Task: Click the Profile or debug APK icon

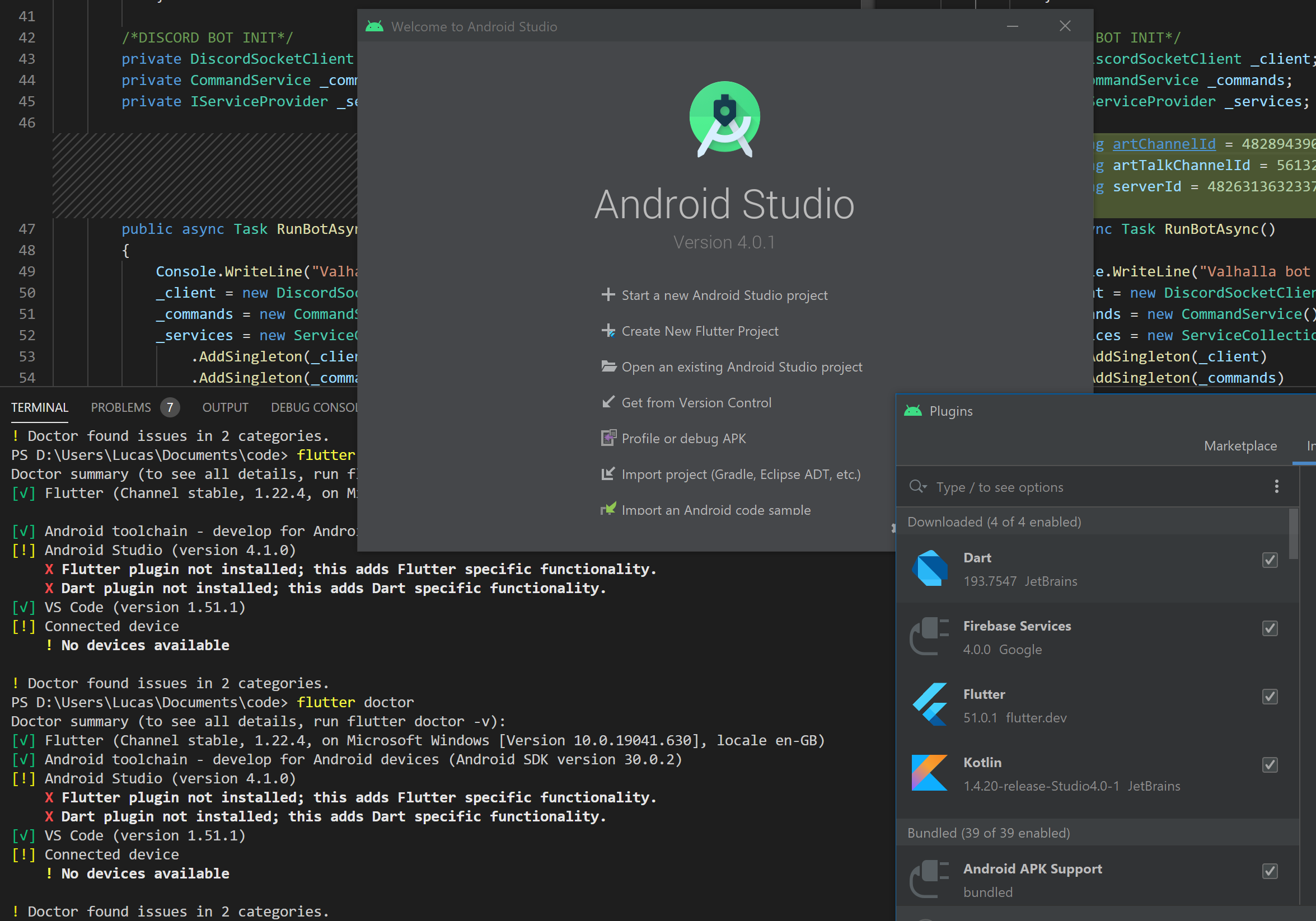Action: pos(608,438)
